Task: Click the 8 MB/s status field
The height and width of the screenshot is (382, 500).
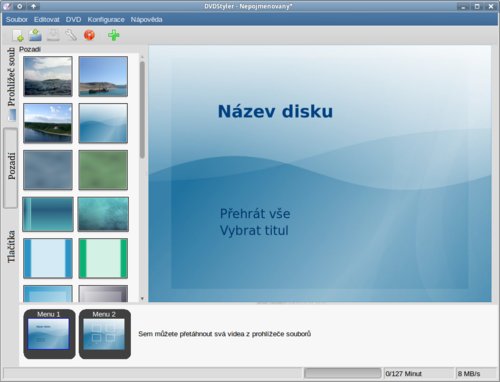Action: tap(476, 373)
